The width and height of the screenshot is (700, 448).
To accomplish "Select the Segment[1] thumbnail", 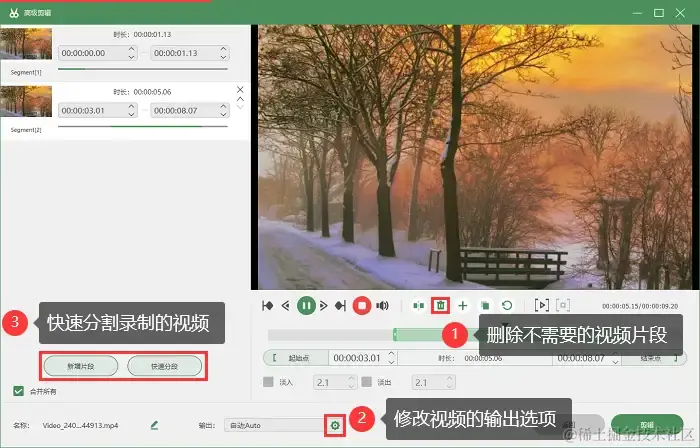I will tap(26, 44).
